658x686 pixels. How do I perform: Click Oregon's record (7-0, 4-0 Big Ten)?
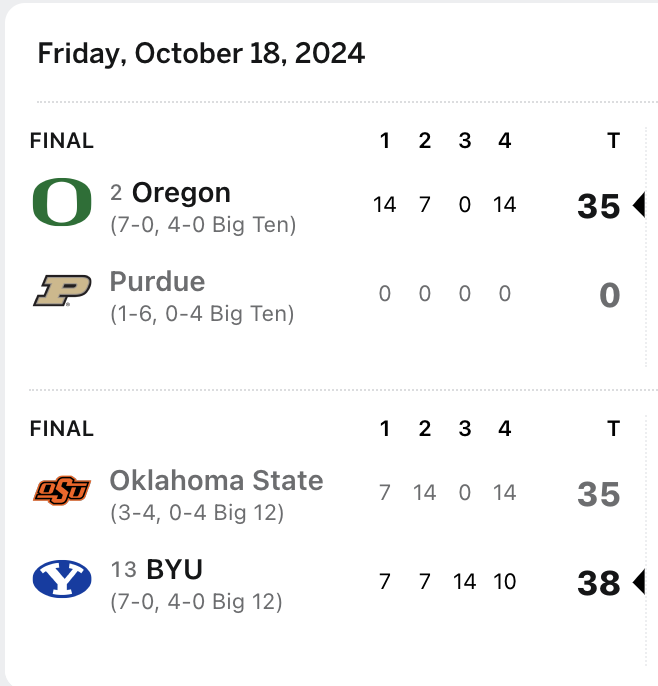click(x=203, y=225)
